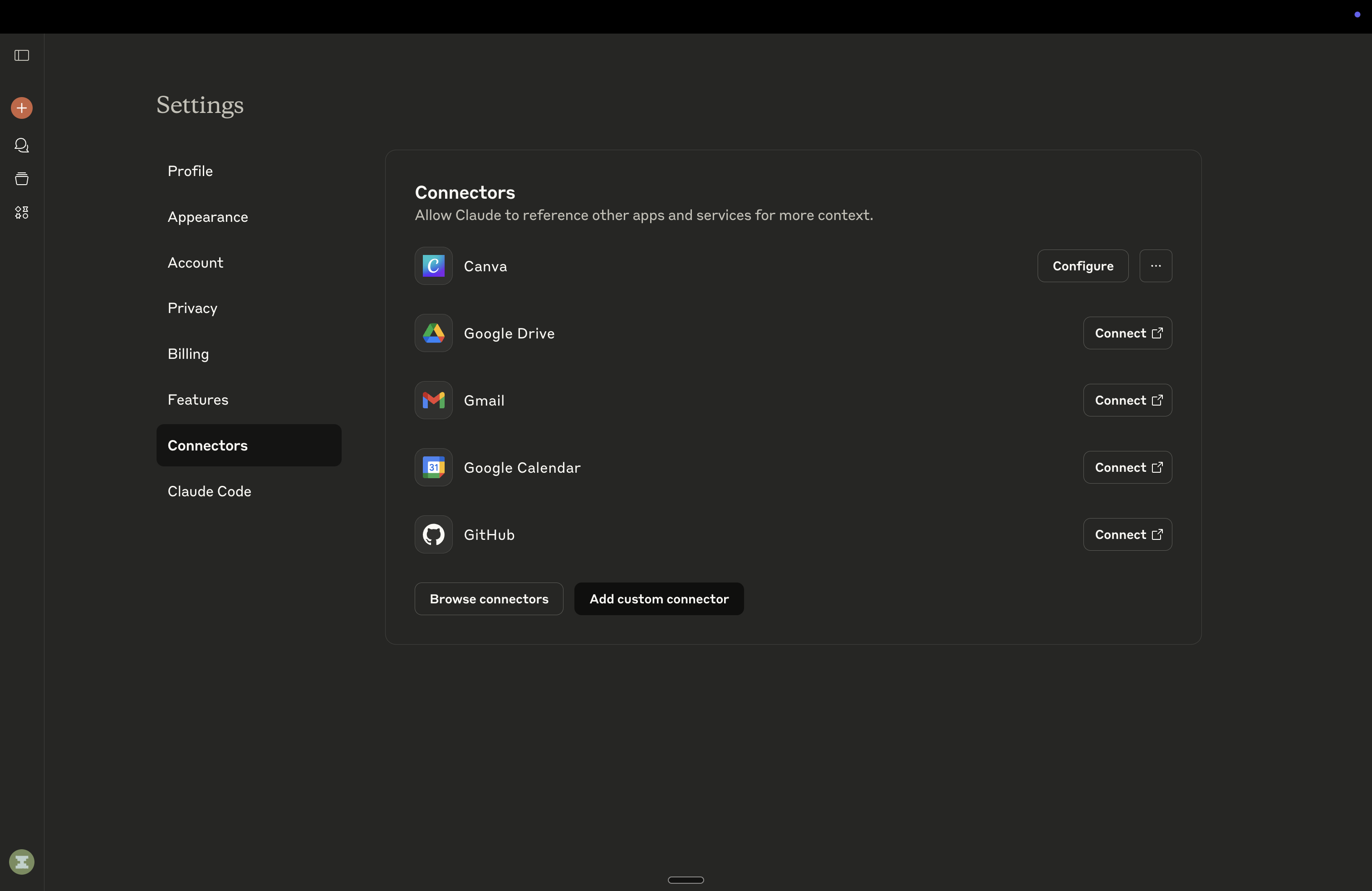Image resolution: width=1372 pixels, height=891 pixels.
Task: Open the Features settings section
Action: (x=249, y=400)
